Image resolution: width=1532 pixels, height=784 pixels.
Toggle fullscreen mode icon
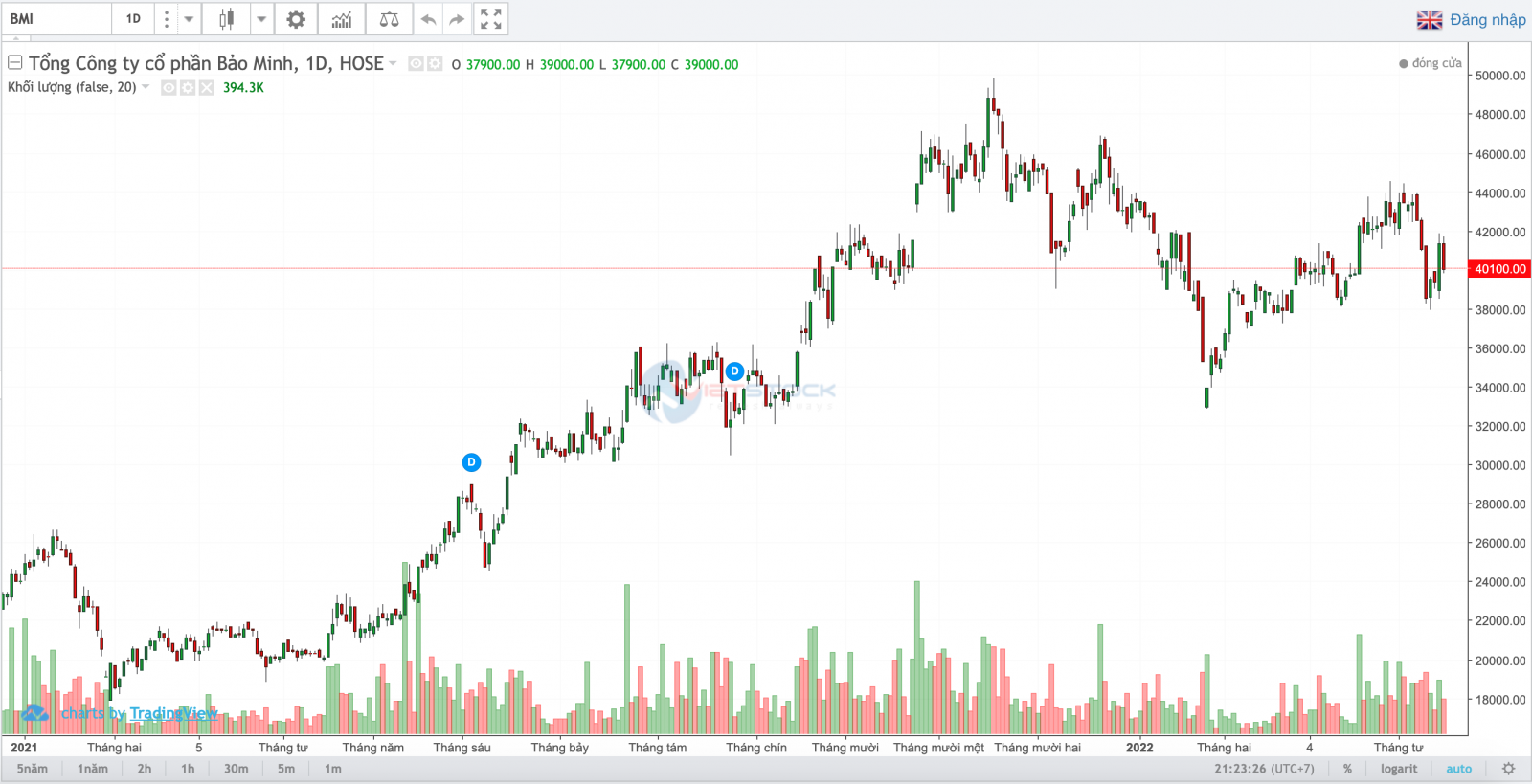490,19
